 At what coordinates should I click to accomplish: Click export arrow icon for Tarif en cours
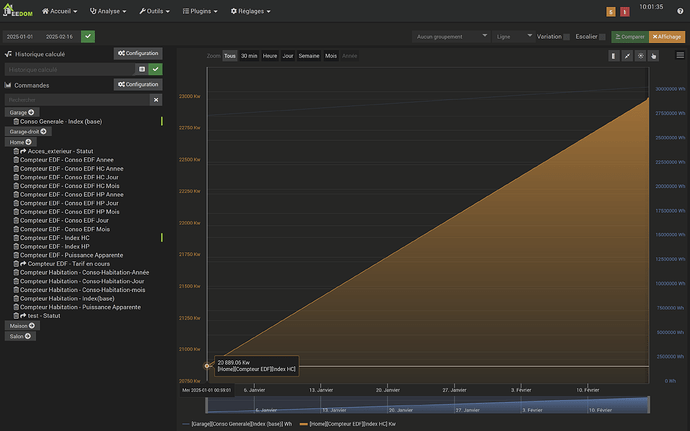coord(23,264)
